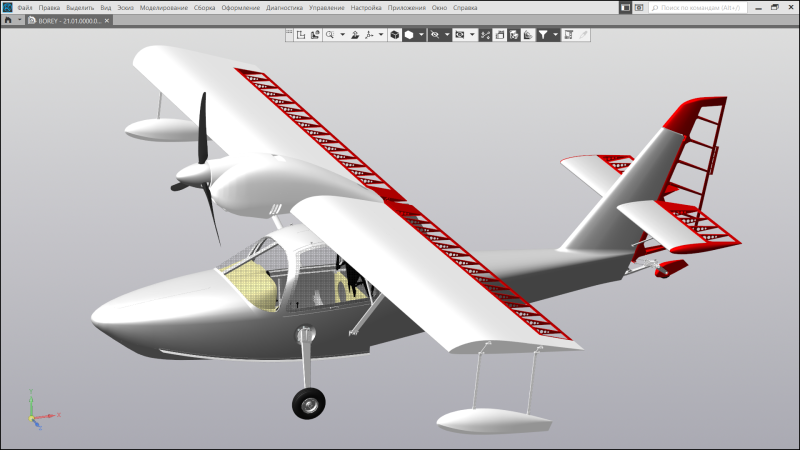This screenshot has width=800, height=450.
Task: Click the coordinate system with gear icon
Action: click(x=315, y=35)
